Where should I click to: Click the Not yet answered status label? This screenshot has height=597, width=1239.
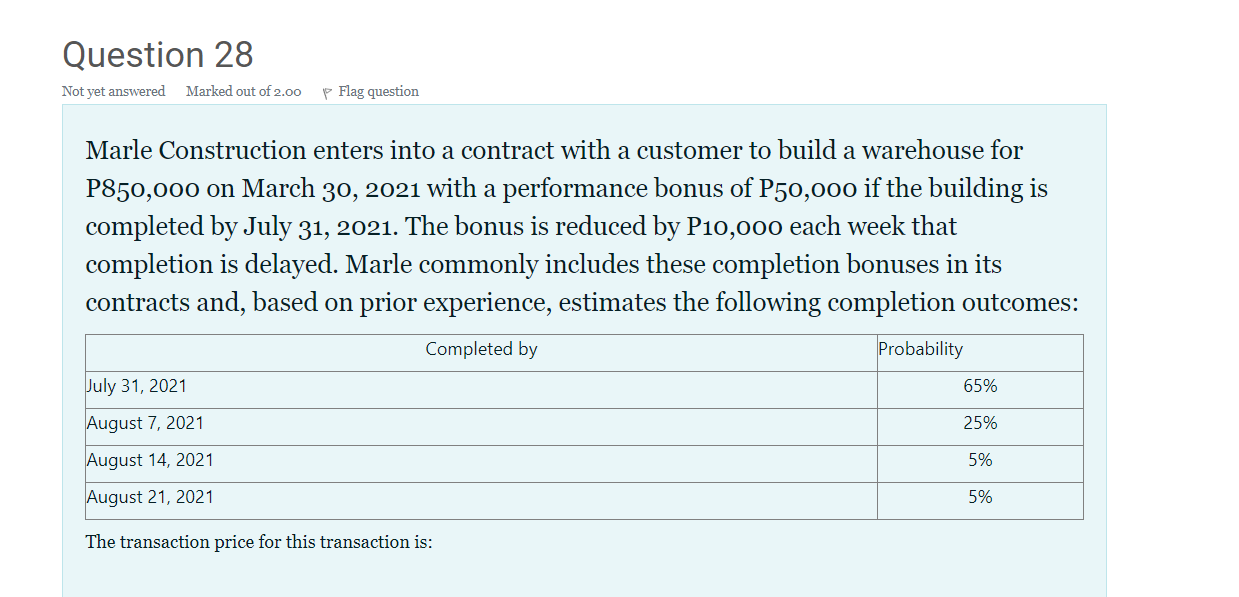point(112,91)
